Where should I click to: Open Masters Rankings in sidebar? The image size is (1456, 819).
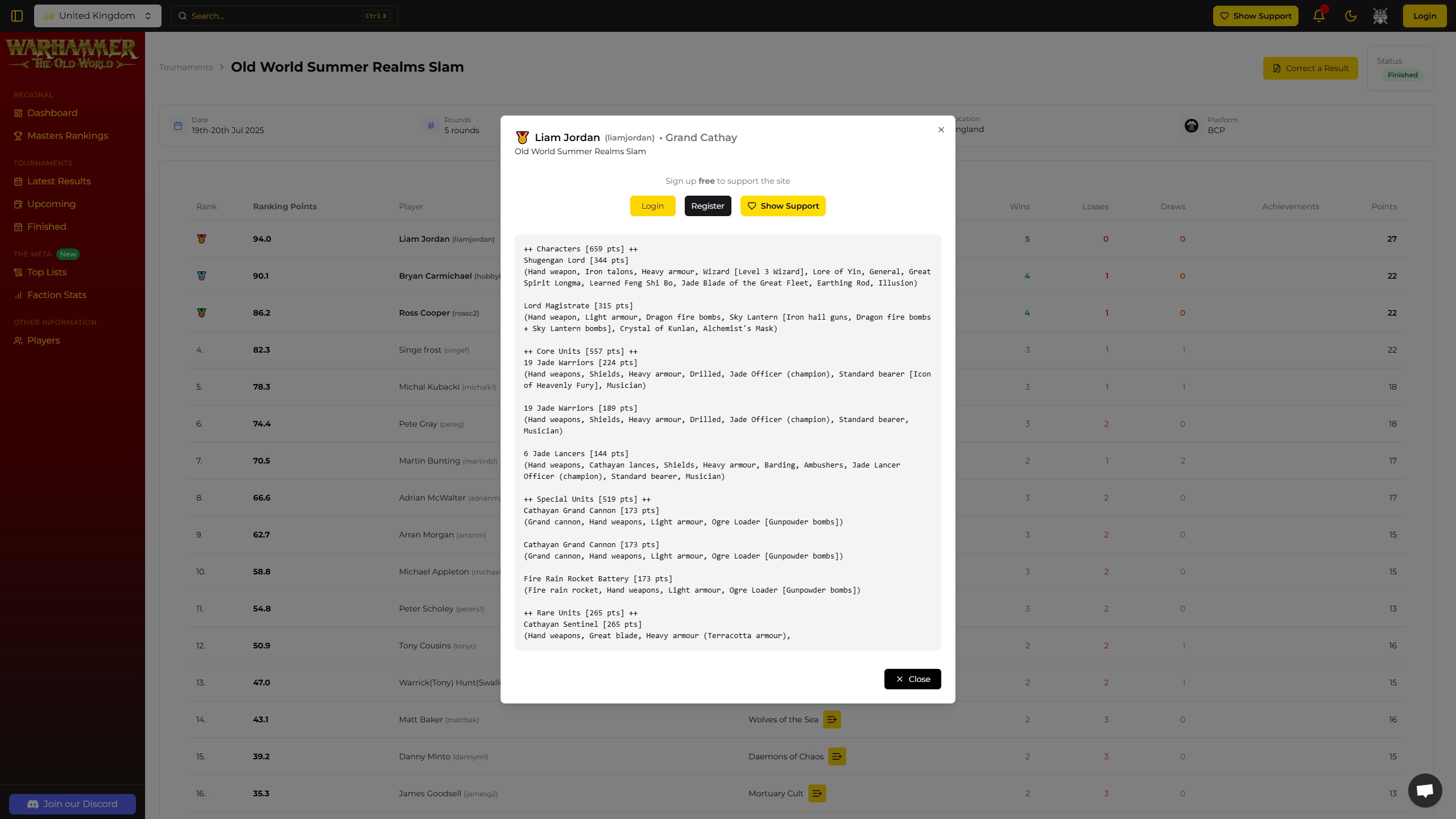click(67, 136)
